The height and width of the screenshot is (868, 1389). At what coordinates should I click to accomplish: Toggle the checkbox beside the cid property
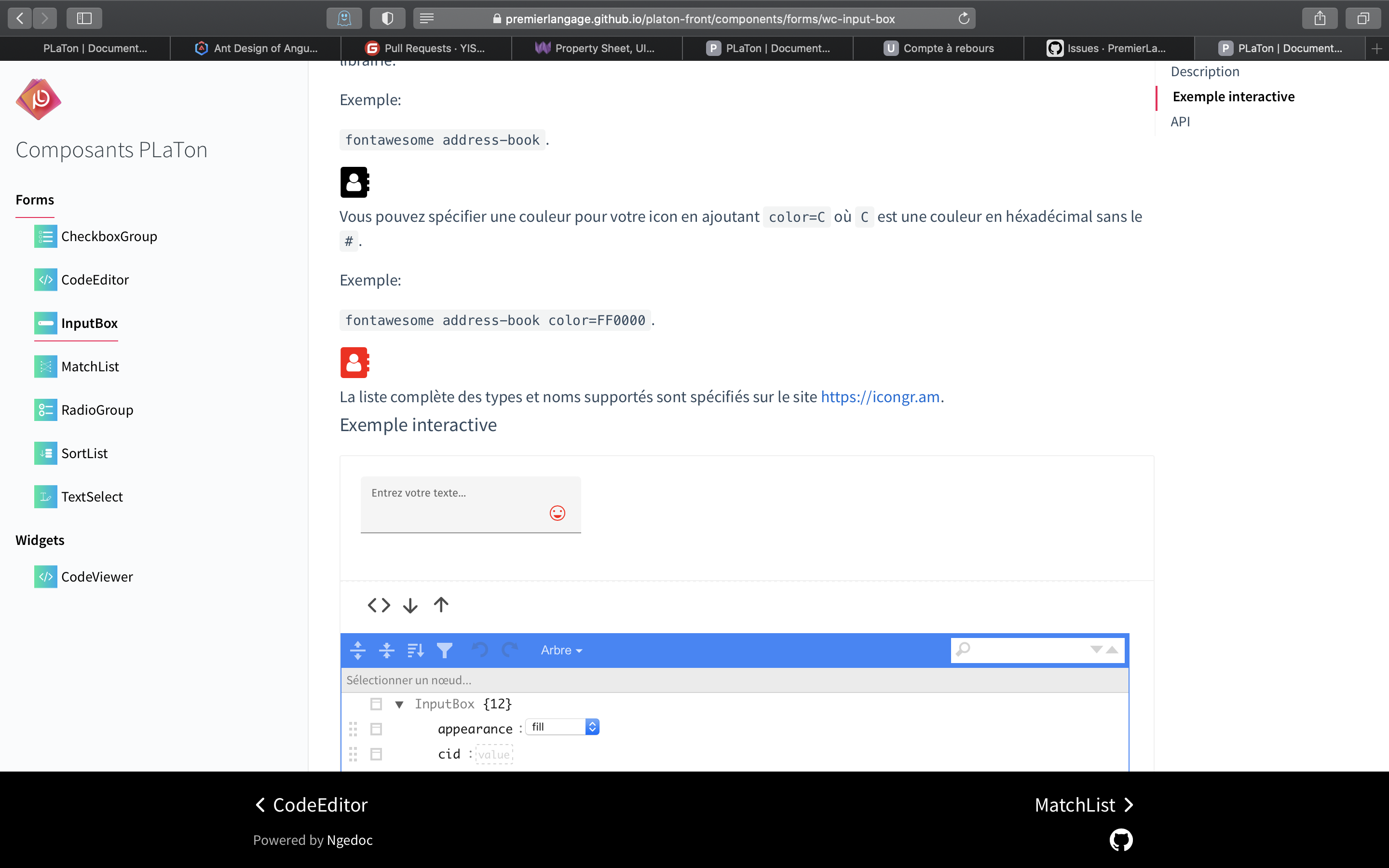(x=377, y=754)
